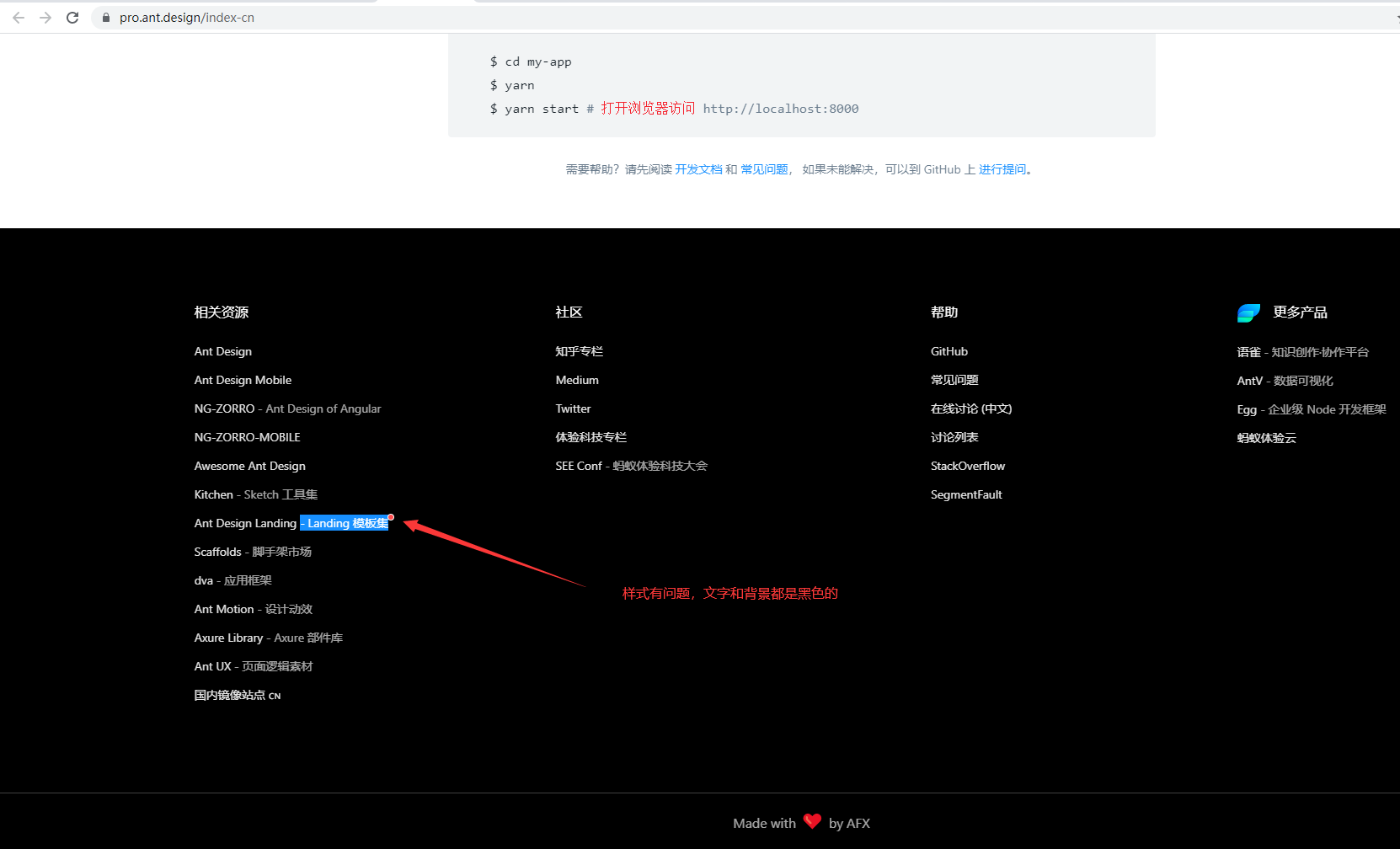Click the Yuque logo beside 更多产品
Viewport: 1400px width, 849px height.
(1249, 312)
